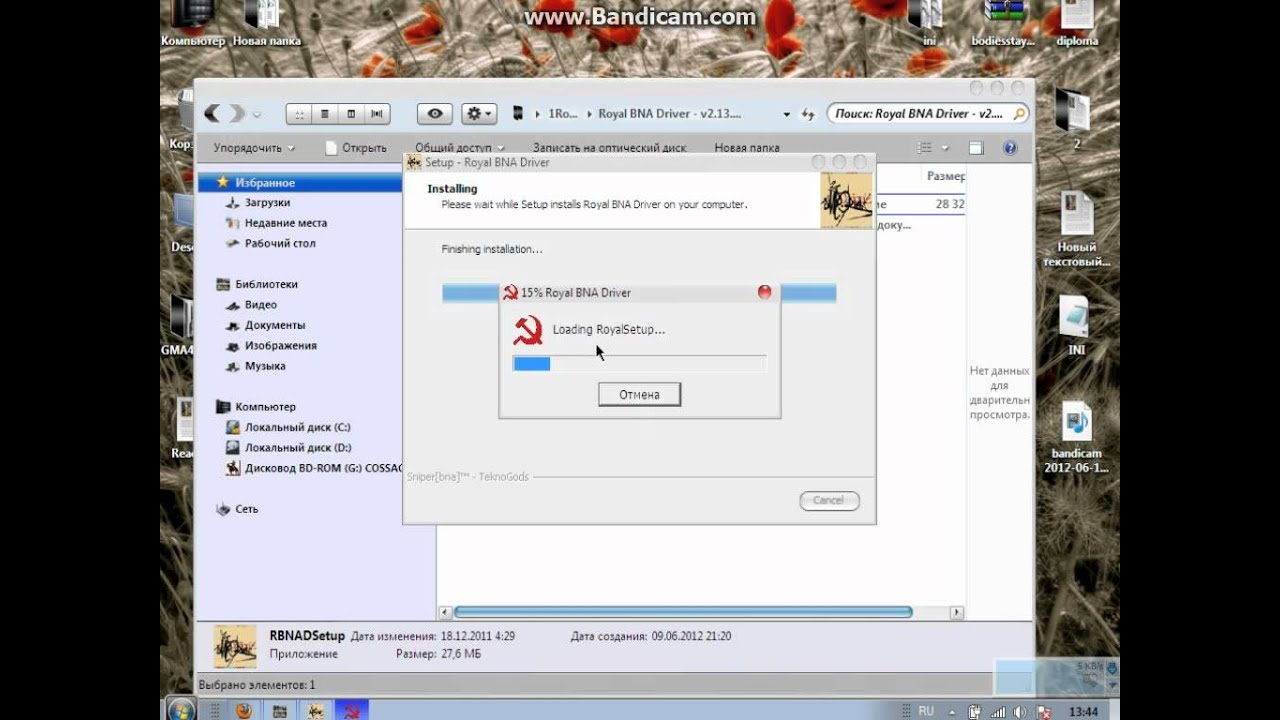Viewport: 1280px width, 720px height.
Task: Switch to cover flow view button
Action: 377,114
